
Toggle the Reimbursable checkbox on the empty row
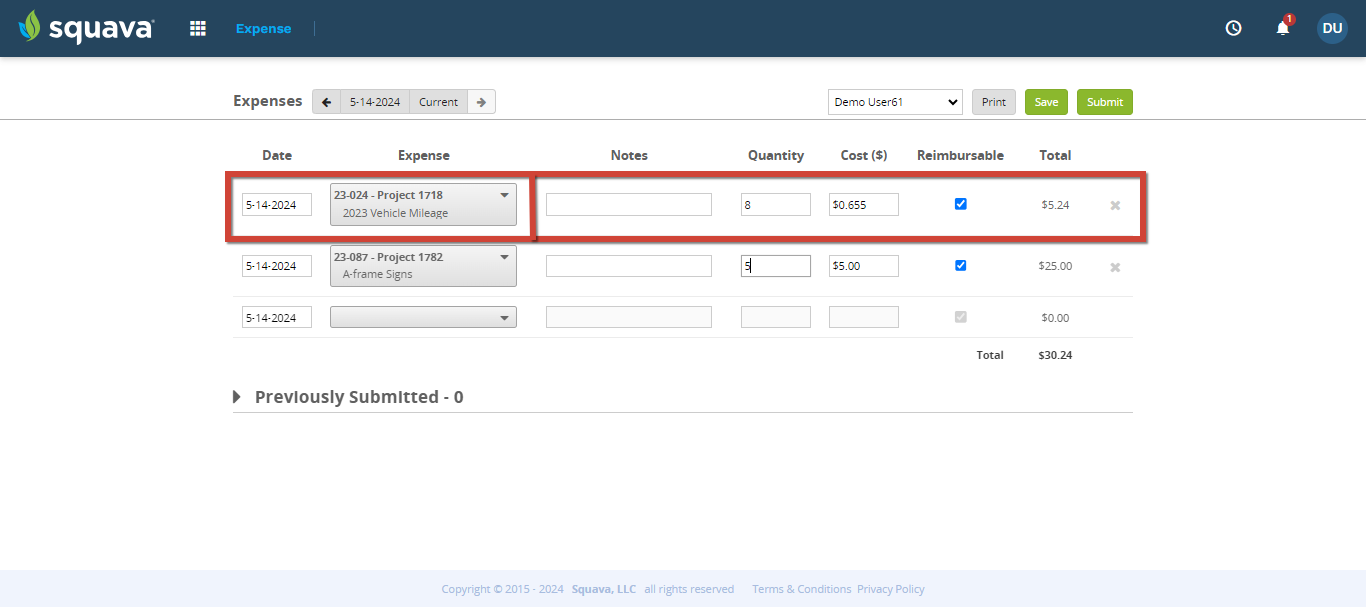[x=960, y=316]
